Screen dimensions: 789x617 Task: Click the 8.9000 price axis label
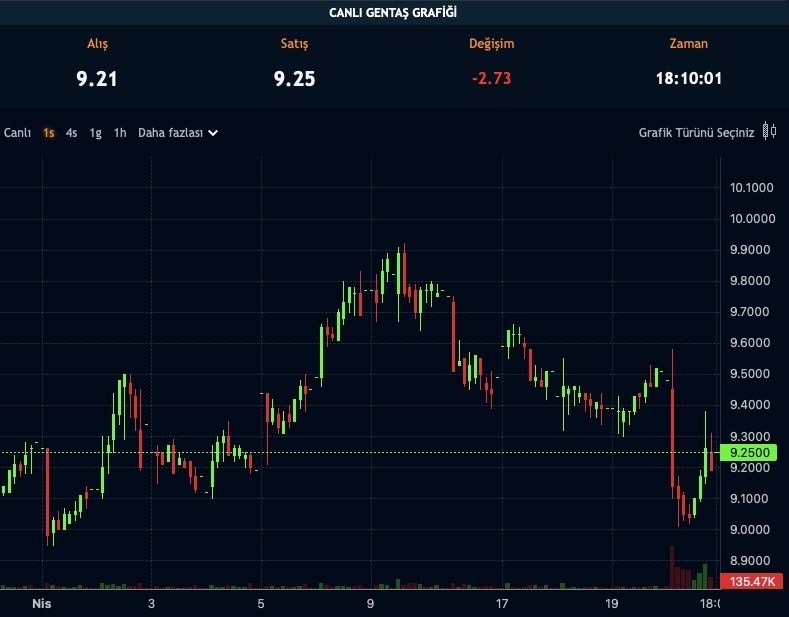point(750,561)
